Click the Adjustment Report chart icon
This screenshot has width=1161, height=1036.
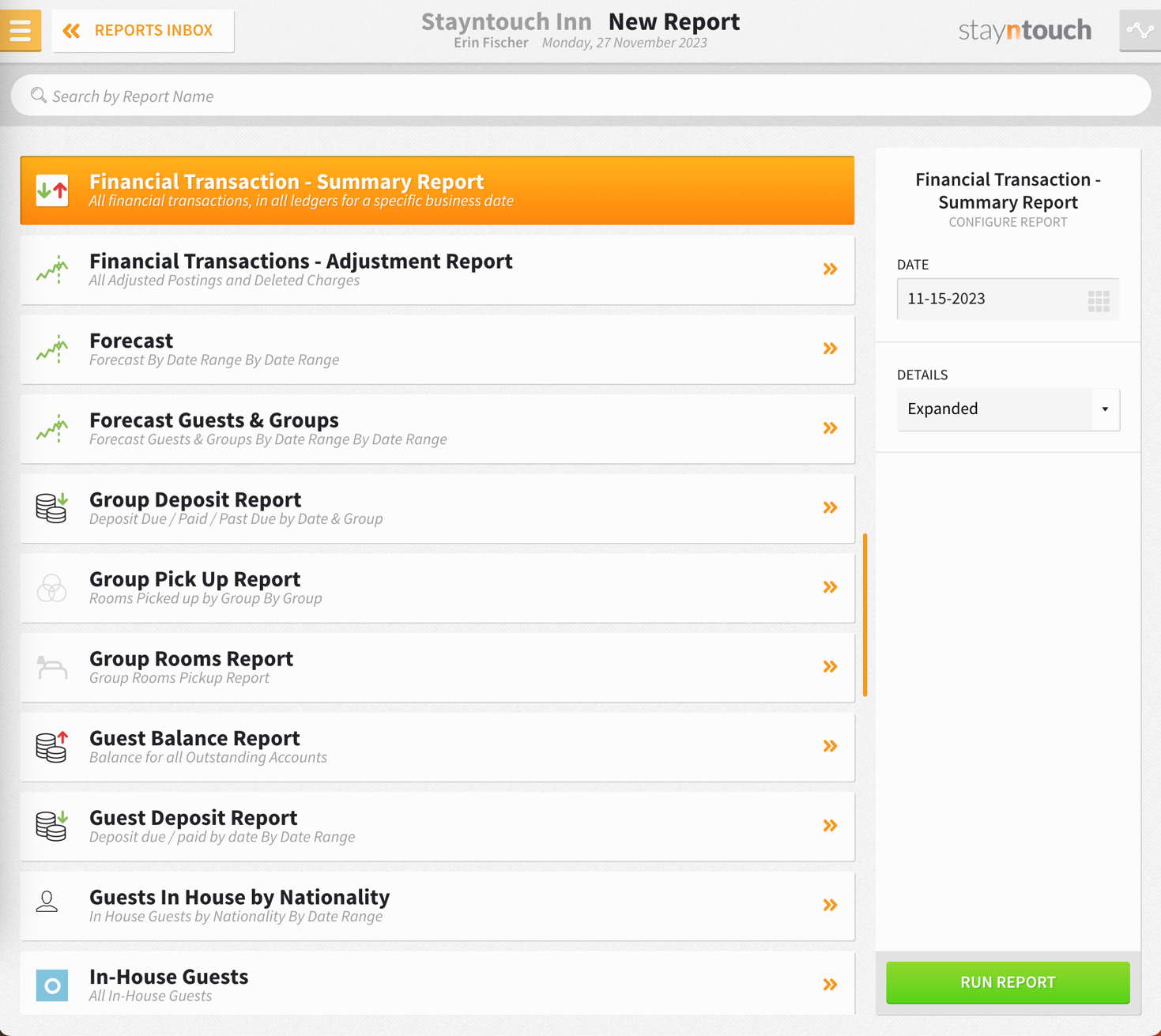pyautogui.click(x=52, y=269)
